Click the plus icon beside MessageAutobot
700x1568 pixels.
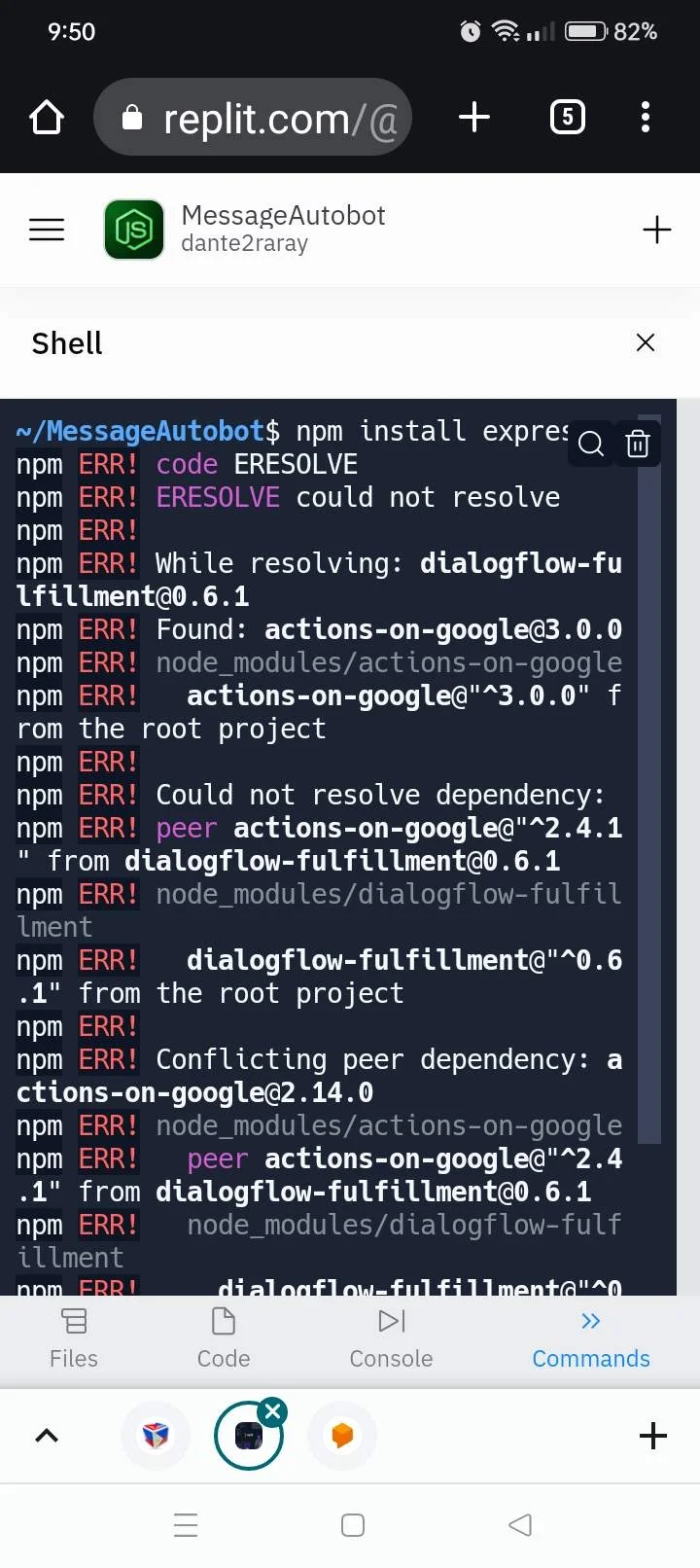pos(657,230)
